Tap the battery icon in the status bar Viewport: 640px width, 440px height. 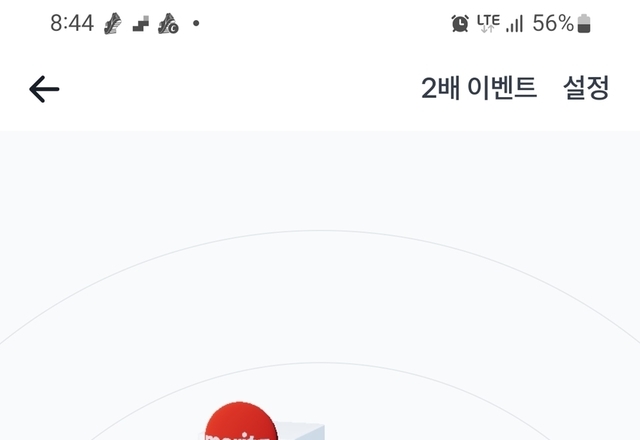point(584,23)
